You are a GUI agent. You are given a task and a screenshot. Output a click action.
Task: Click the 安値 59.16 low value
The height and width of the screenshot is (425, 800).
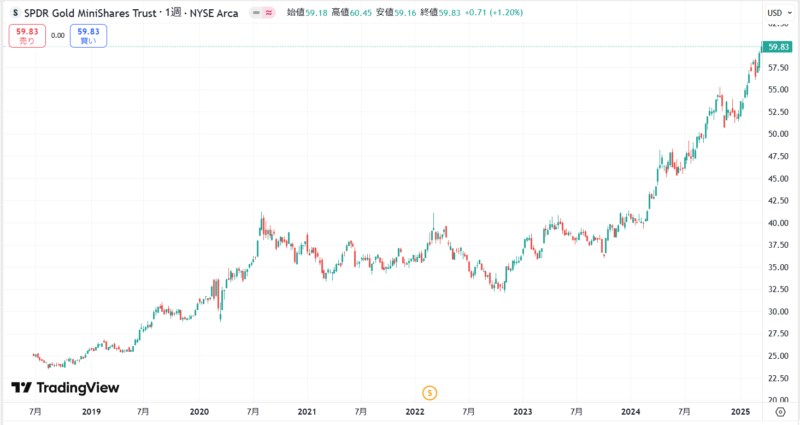tap(396, 13)
